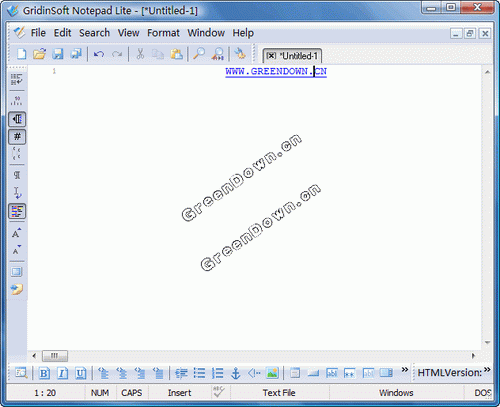Toggle show paragraph marks button
Screen dimensions: 500x407
click(17, 175)
